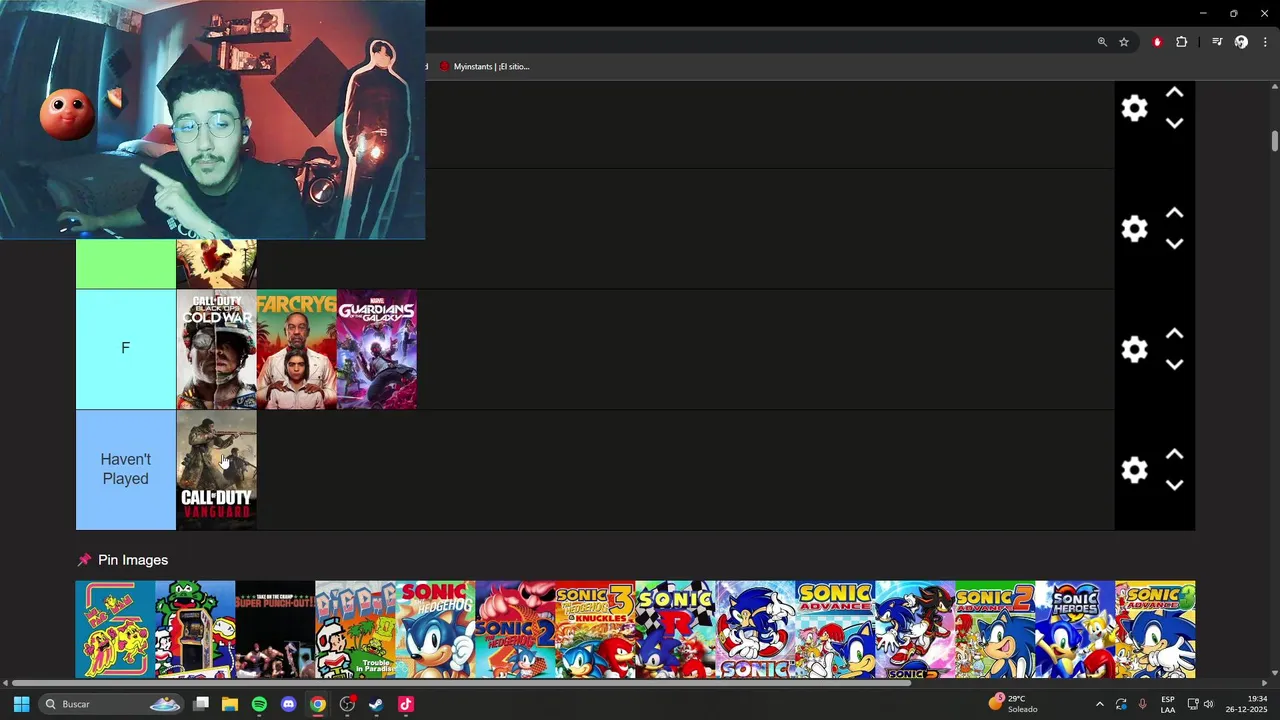Click the microphone tray icon
Image resolution: width=1280 pixels, height=720 pixels.
[1142, 704]
